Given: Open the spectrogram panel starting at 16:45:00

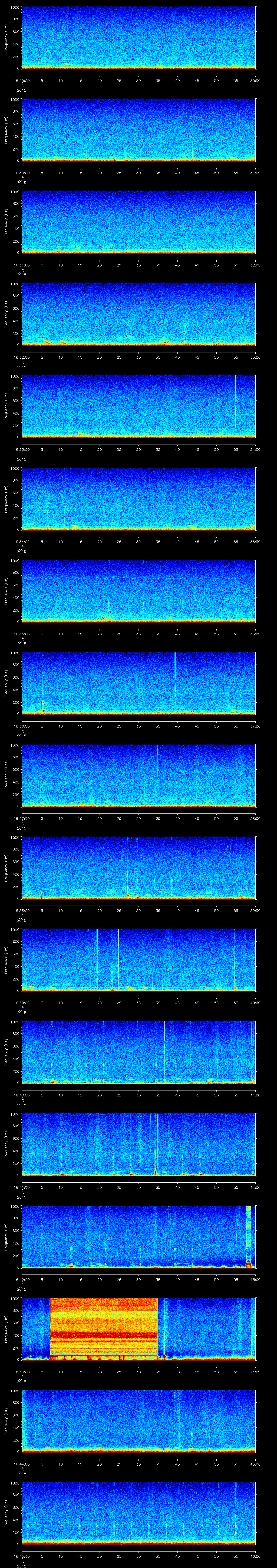Looking at the screenshot, I should click(138, 1514).
